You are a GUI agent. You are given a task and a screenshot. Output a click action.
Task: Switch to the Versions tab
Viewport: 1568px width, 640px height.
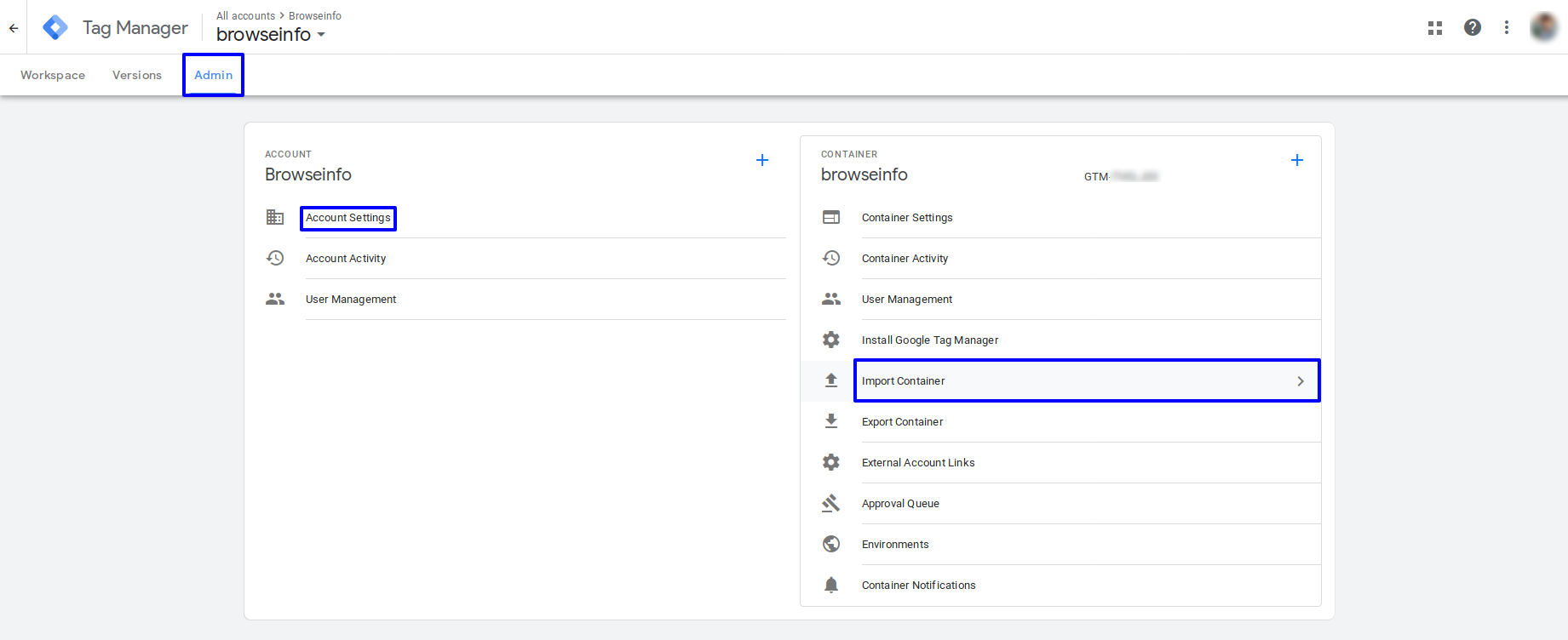tap(137, 75)
